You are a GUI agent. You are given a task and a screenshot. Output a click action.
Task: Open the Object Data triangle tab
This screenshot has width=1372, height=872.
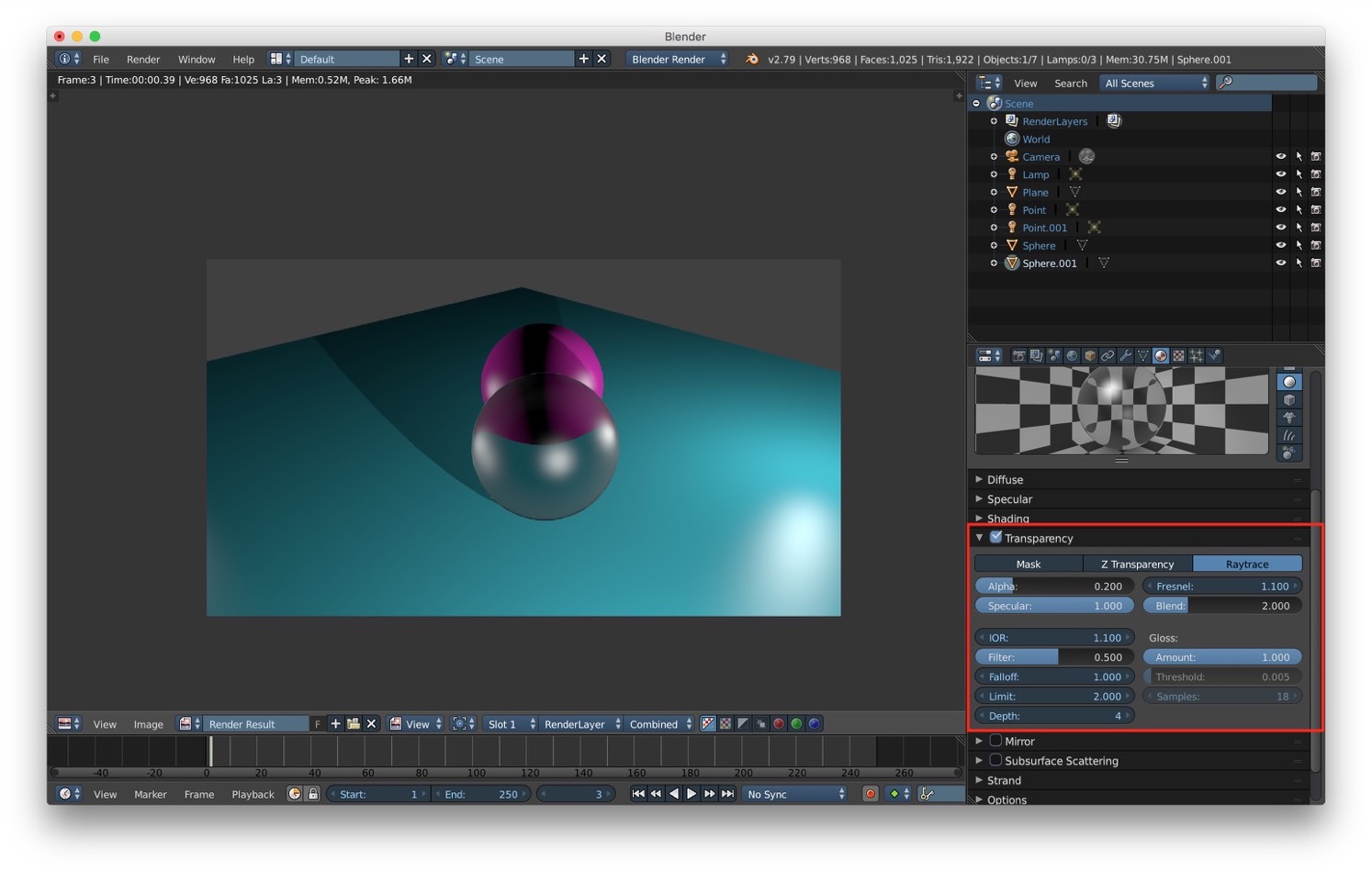1143,355
